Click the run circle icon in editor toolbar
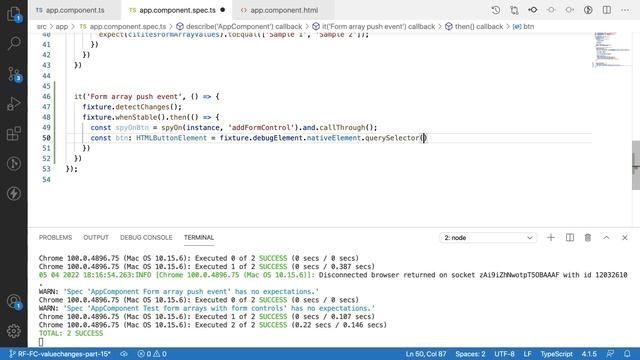 coord(588,10)
